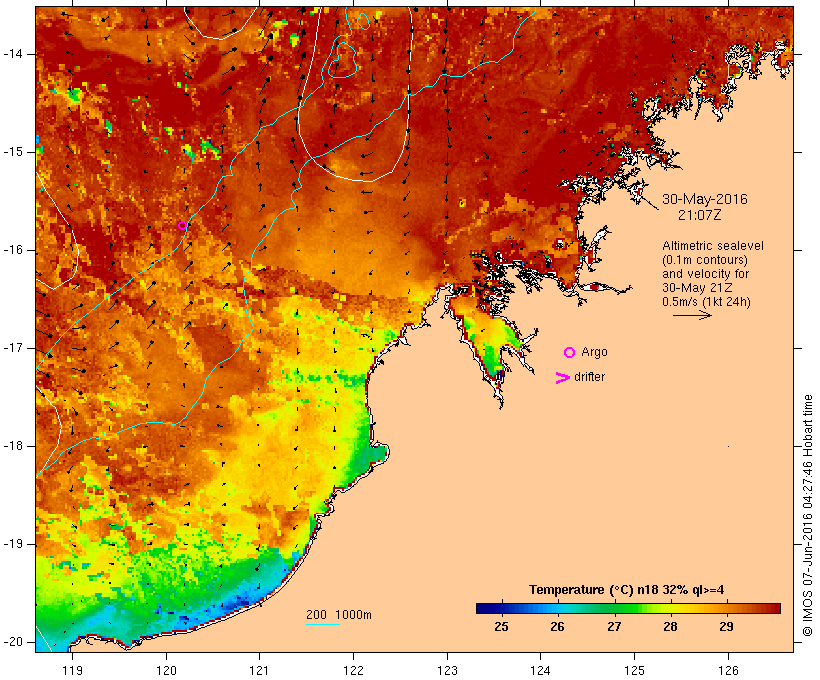Click the '26' value on the color bar
This screenshot has width=820, height=680.
pos(557,627)
